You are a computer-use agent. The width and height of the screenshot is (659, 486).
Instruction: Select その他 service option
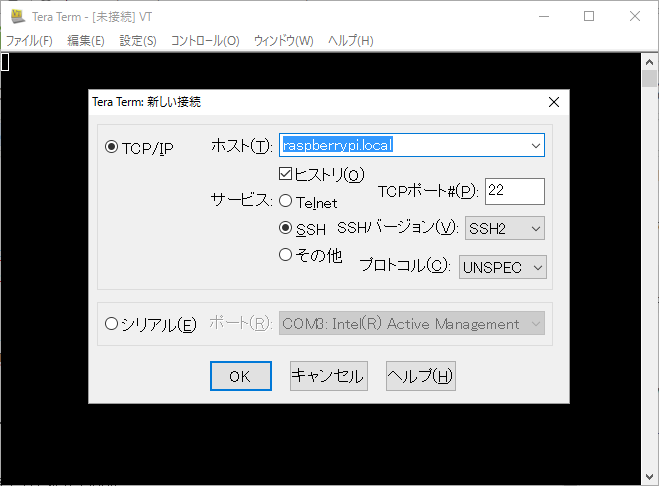(x=285, y=254)
